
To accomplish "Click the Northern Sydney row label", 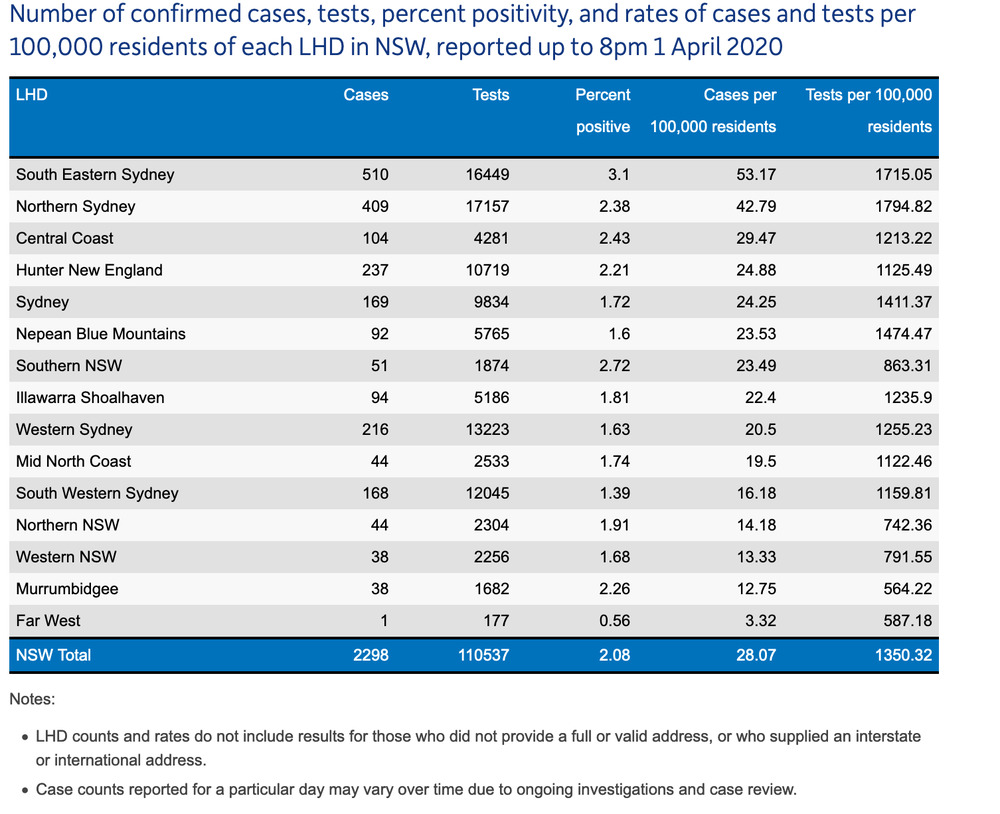I will tap(76, 206).
